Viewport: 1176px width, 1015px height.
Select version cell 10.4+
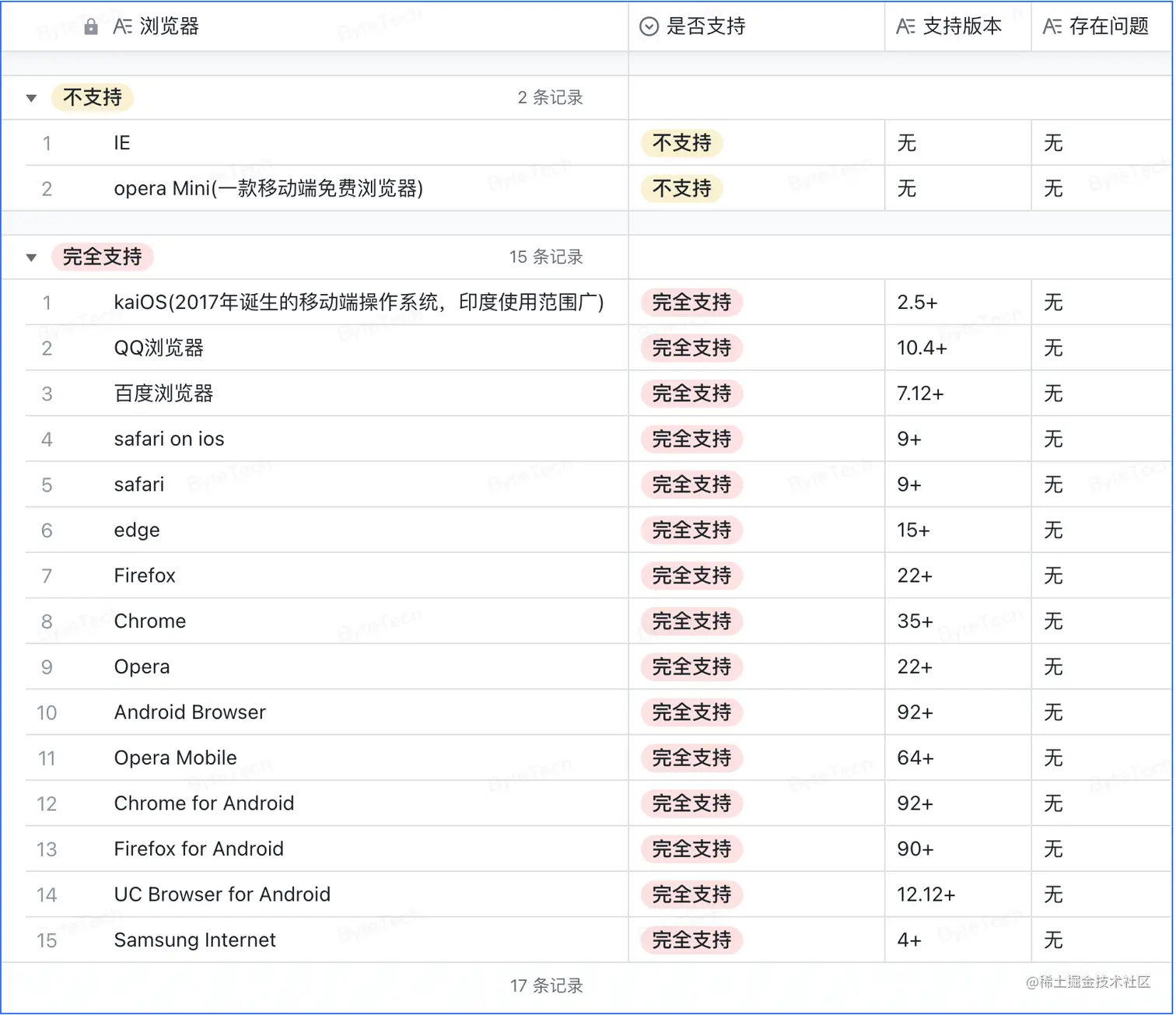point(958,348)
